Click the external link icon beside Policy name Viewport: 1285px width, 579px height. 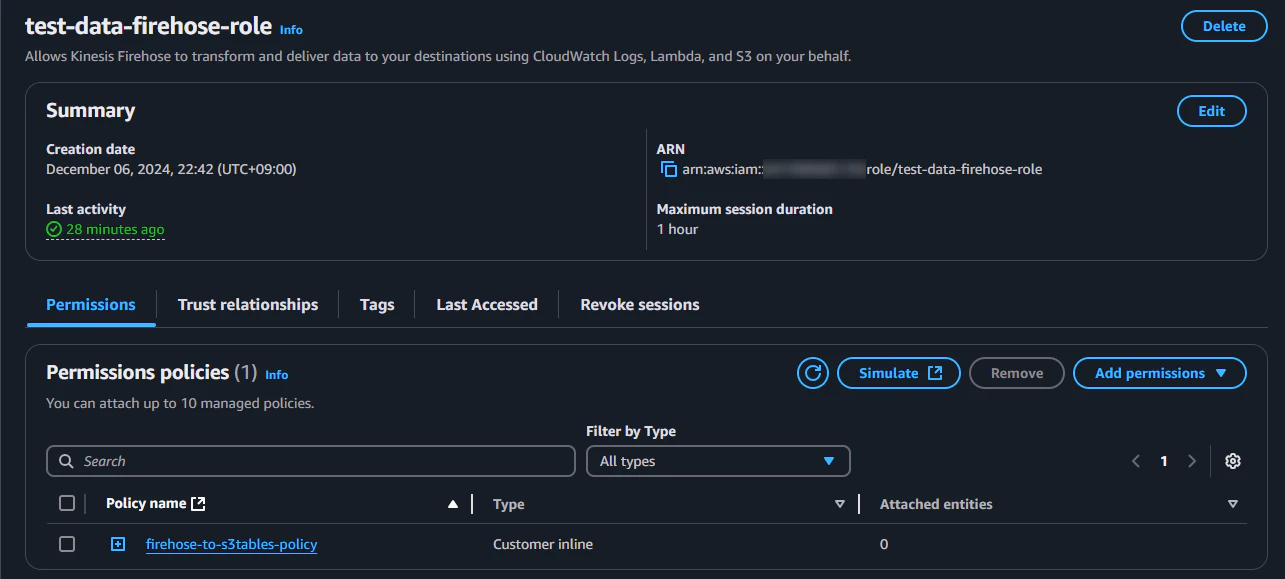tap(198, 504)
